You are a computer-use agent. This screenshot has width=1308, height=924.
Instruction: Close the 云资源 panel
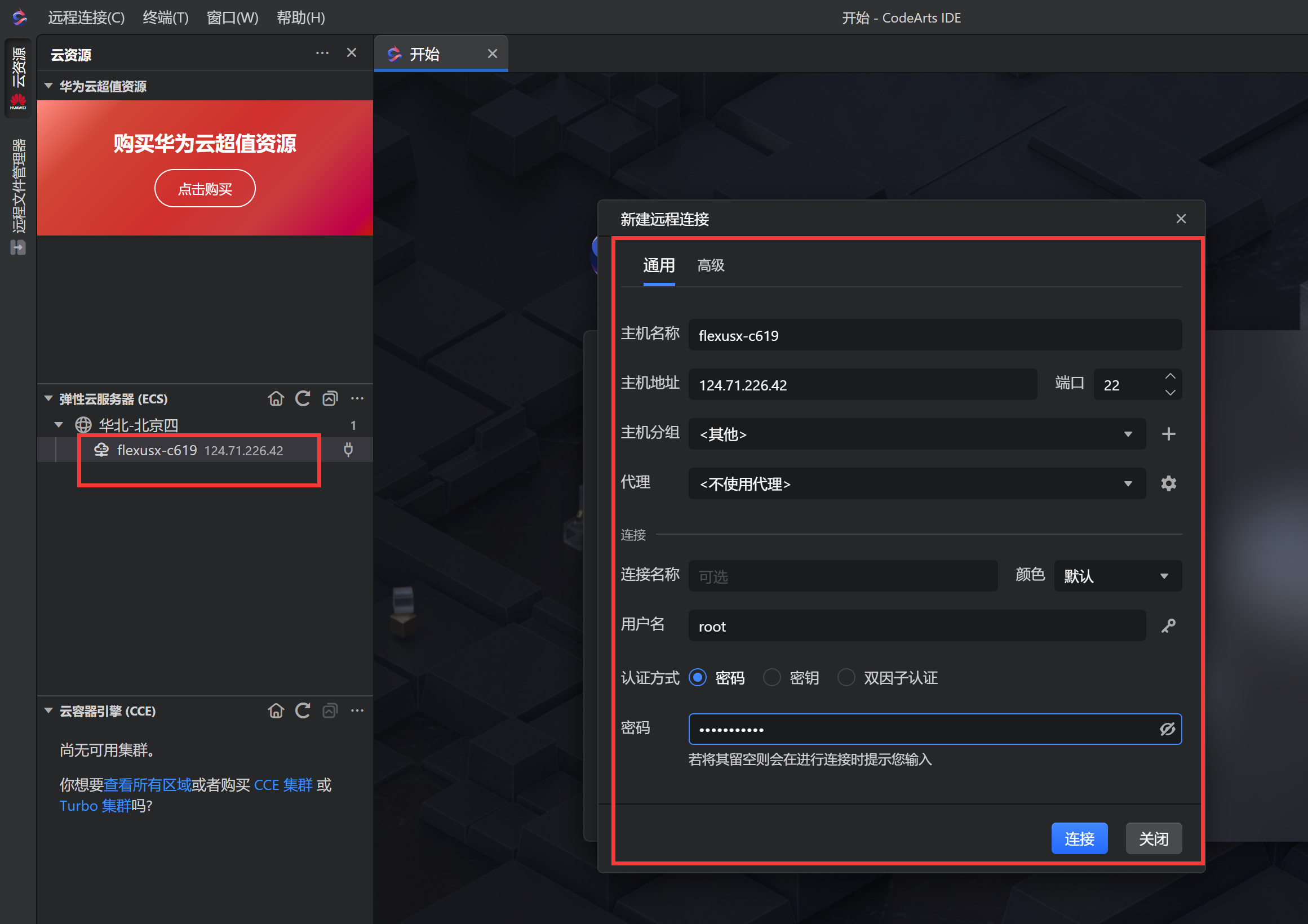click(352, 53)
